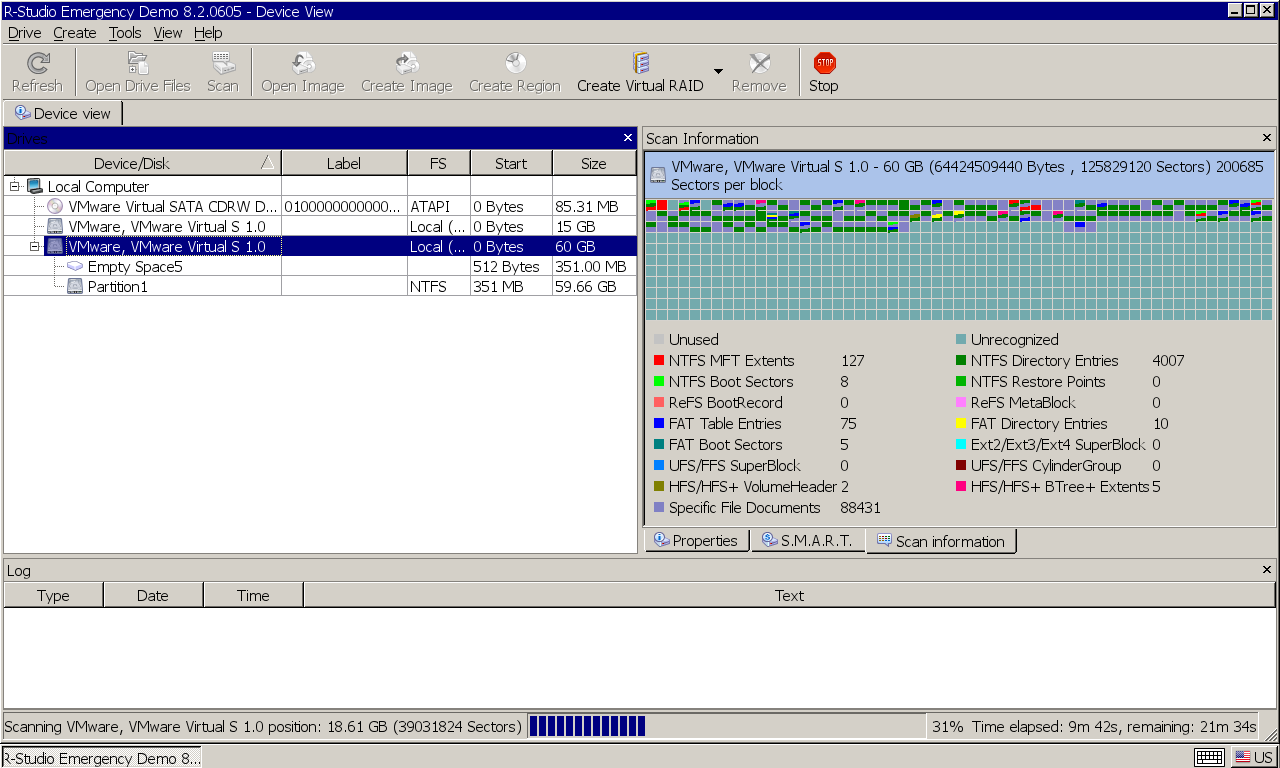Viewport: 1280px width, 768px height.
Task: Click the Create Image toolbar icon
Action: [407, 64]
